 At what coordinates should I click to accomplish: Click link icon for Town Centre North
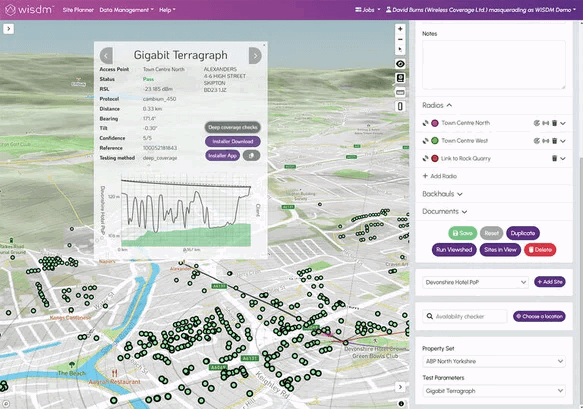pyautogui.click(x=545, y=123)
